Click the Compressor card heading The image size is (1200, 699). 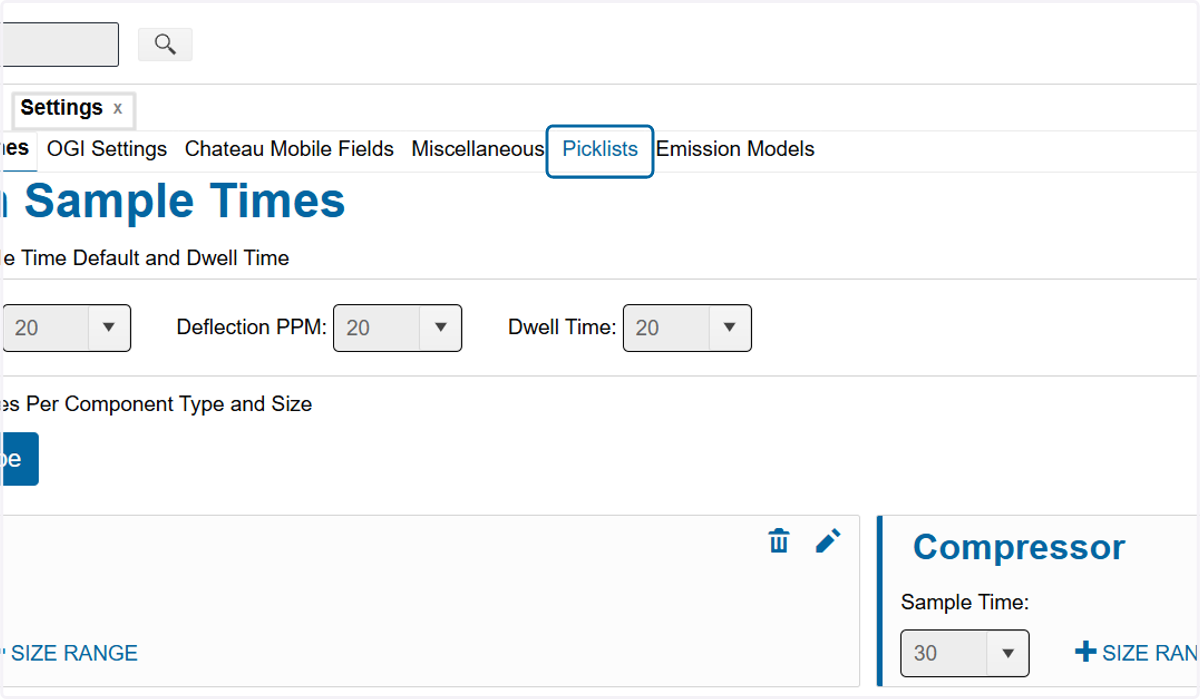coord(1019,547)
